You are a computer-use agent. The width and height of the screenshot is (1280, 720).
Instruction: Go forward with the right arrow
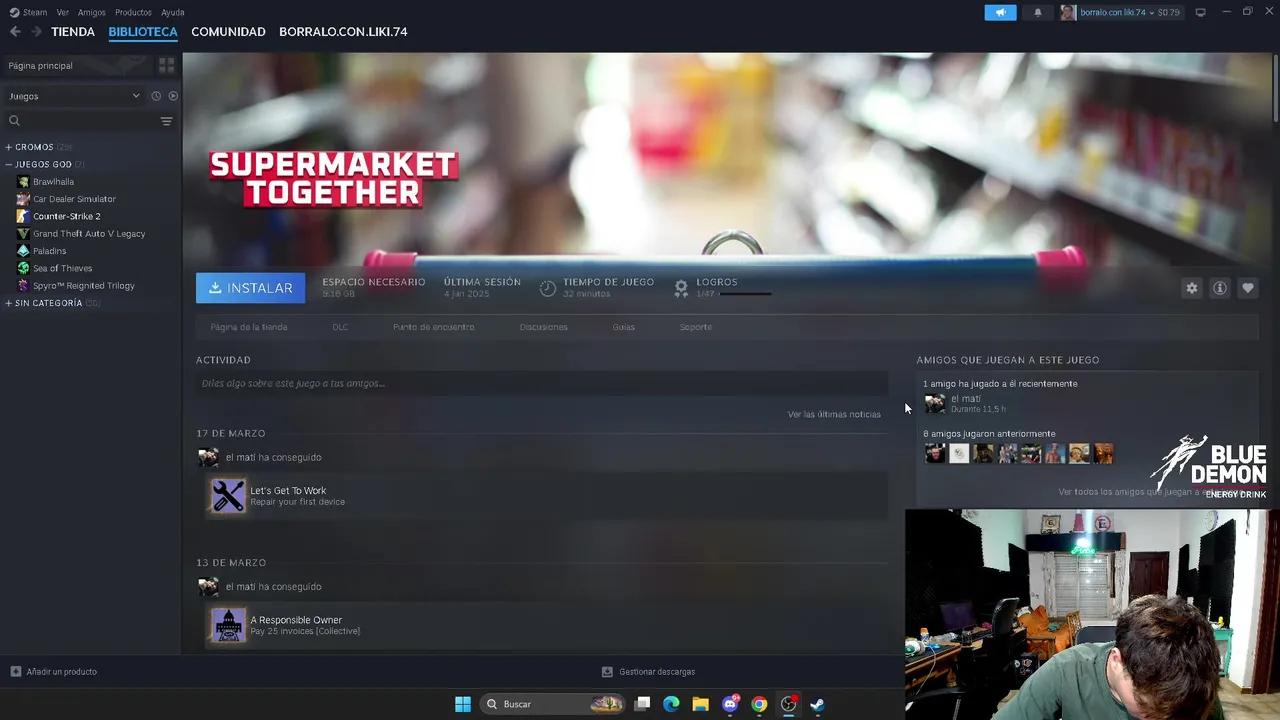[x=36, y=32]
